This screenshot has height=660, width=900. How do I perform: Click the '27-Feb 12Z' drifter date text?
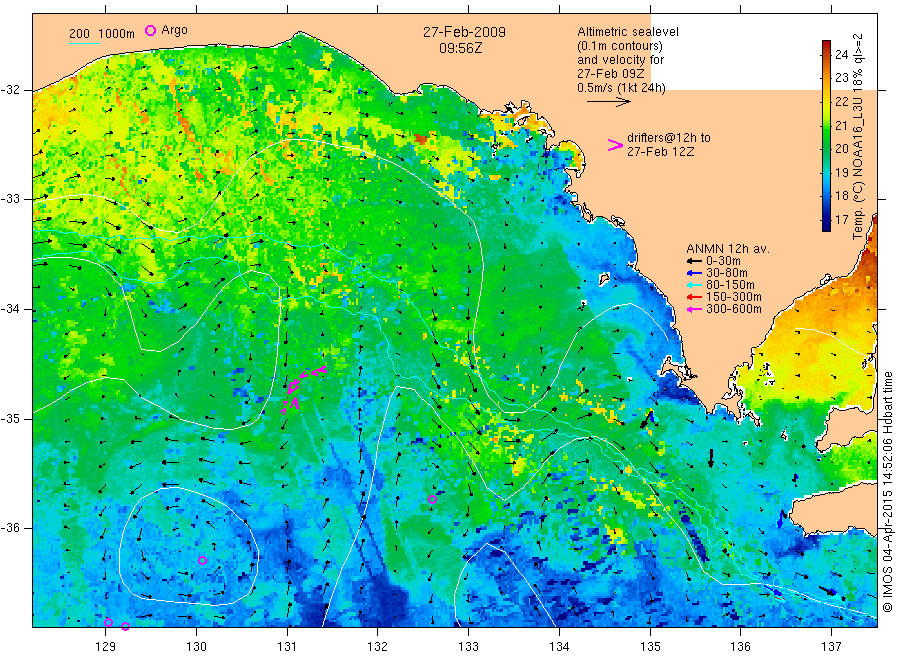tap(660, 152)
